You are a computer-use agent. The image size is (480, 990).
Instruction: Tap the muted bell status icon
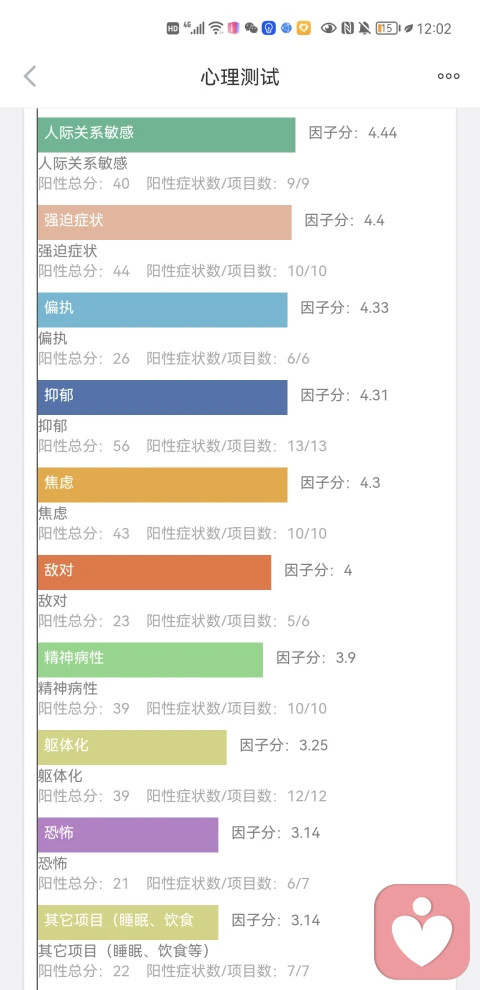[x=364, y=28]
